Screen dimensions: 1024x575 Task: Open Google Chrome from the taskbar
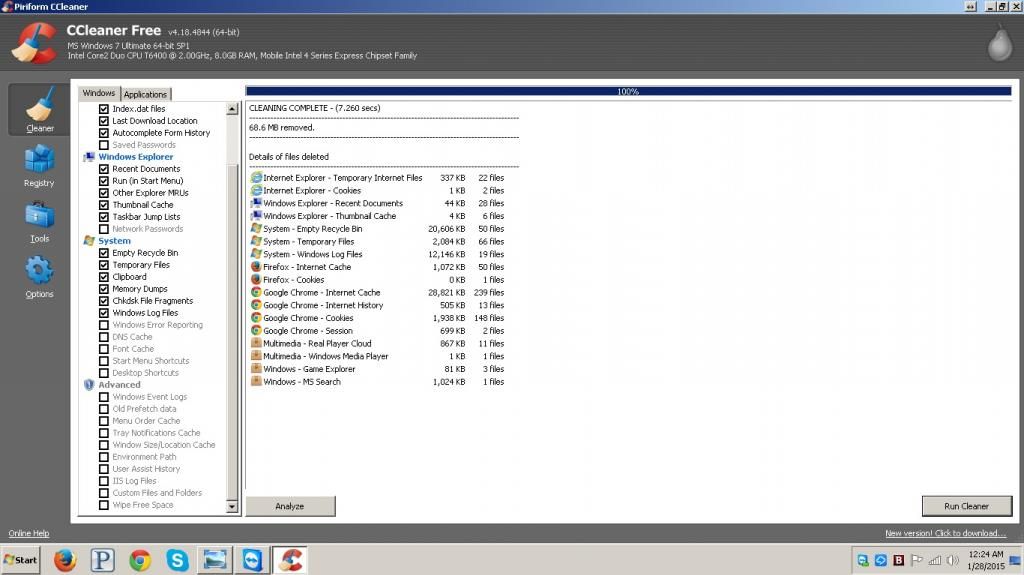(140, 560)
